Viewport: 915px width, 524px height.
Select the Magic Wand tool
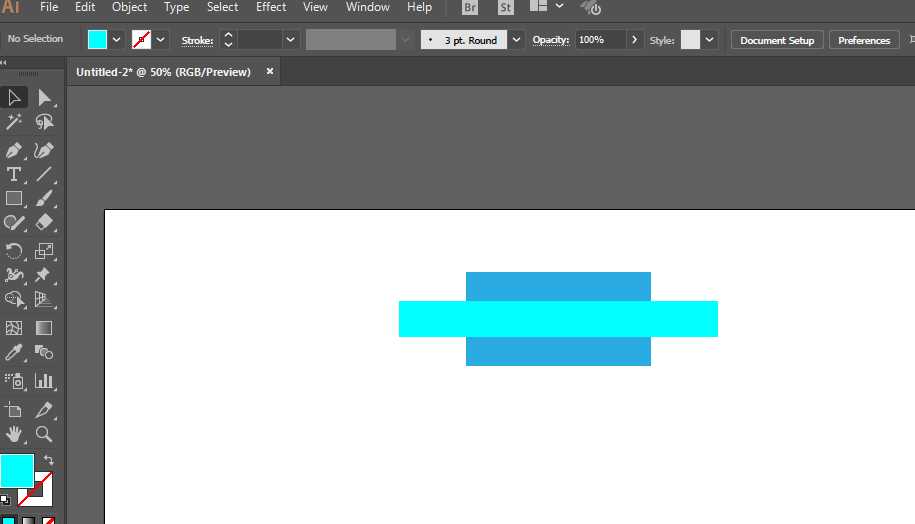tap(14, 122)
